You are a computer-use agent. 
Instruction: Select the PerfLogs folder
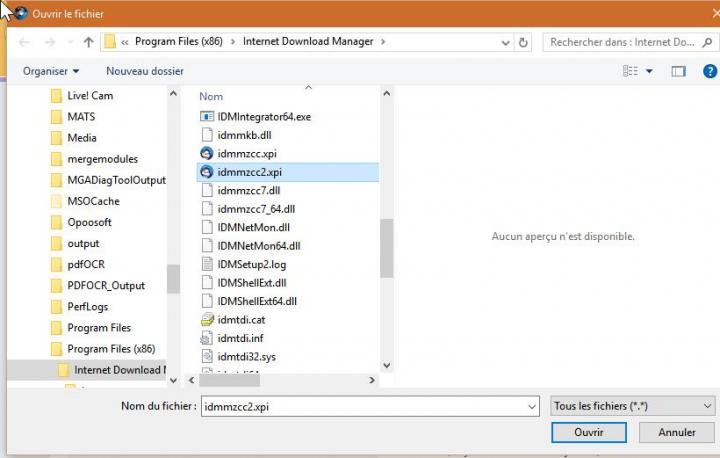pyautogui.click(x=80, y=307)
